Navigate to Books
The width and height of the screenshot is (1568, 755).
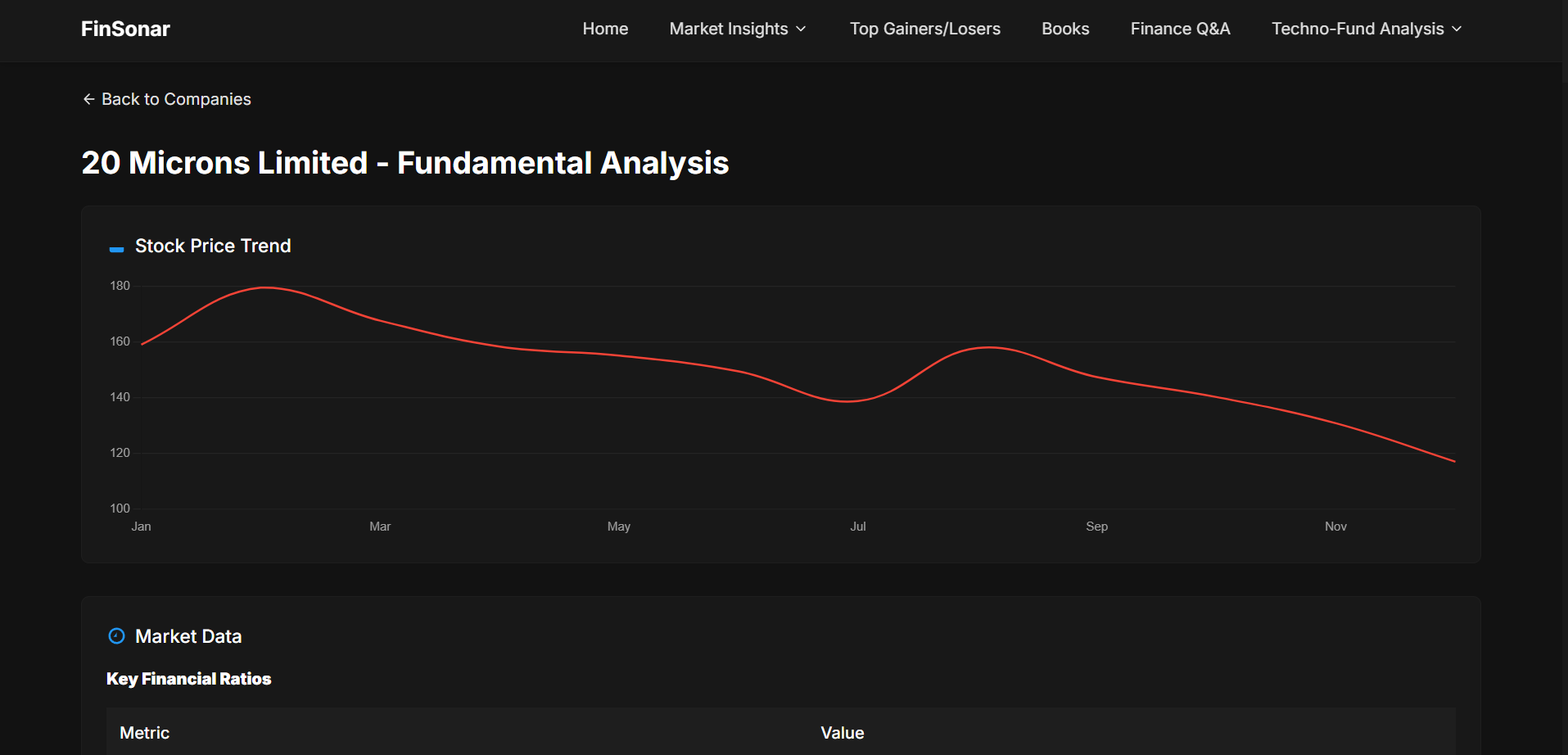click(1065, 29)
